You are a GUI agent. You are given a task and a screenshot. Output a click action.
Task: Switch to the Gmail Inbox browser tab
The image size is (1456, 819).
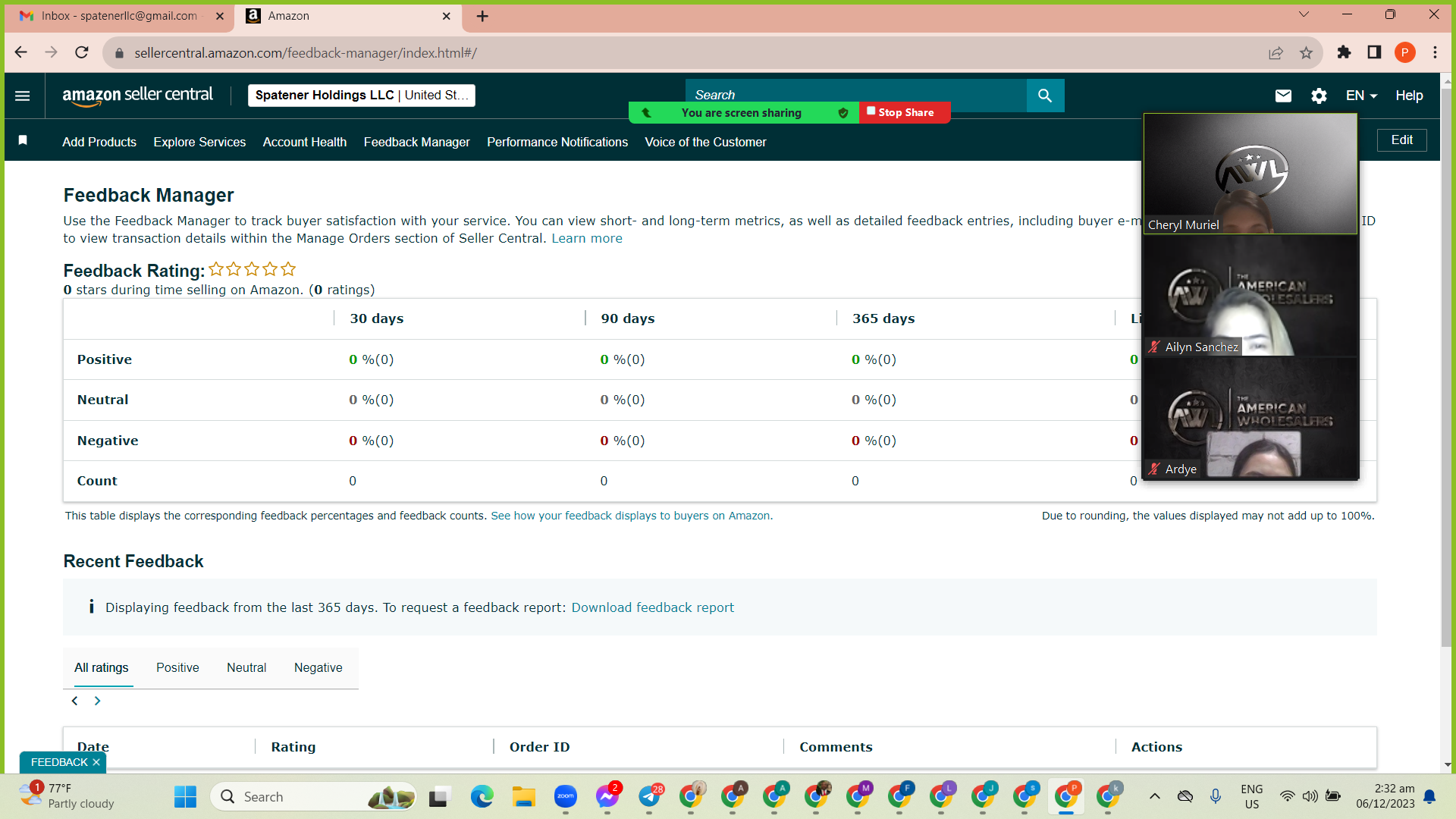pyautogui.click(x=120, y=16)
